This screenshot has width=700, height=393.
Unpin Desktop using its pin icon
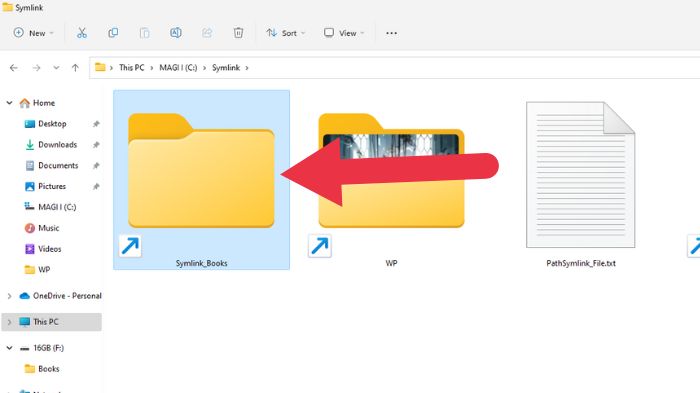click(96, 124)
